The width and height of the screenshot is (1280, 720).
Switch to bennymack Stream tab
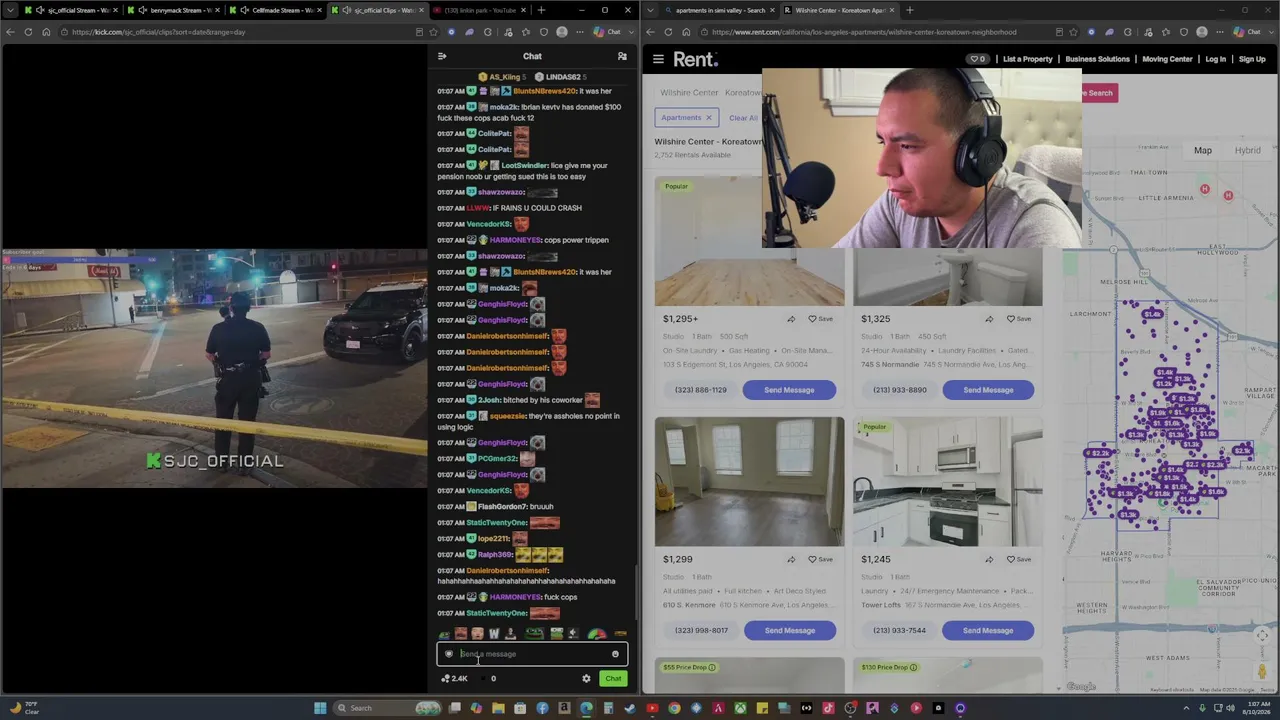pos(172,10)
